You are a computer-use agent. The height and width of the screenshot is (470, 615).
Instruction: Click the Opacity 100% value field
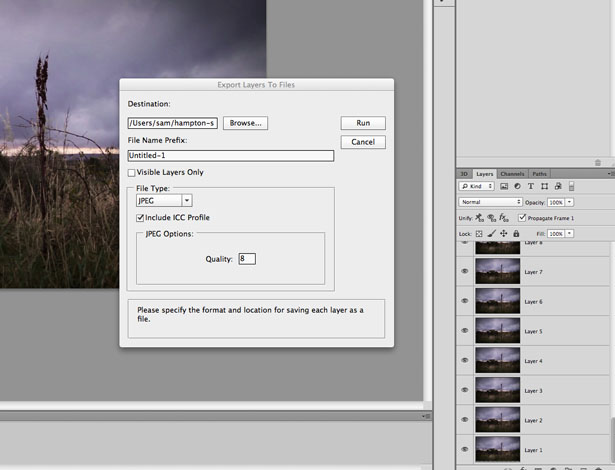click(556, 202)
